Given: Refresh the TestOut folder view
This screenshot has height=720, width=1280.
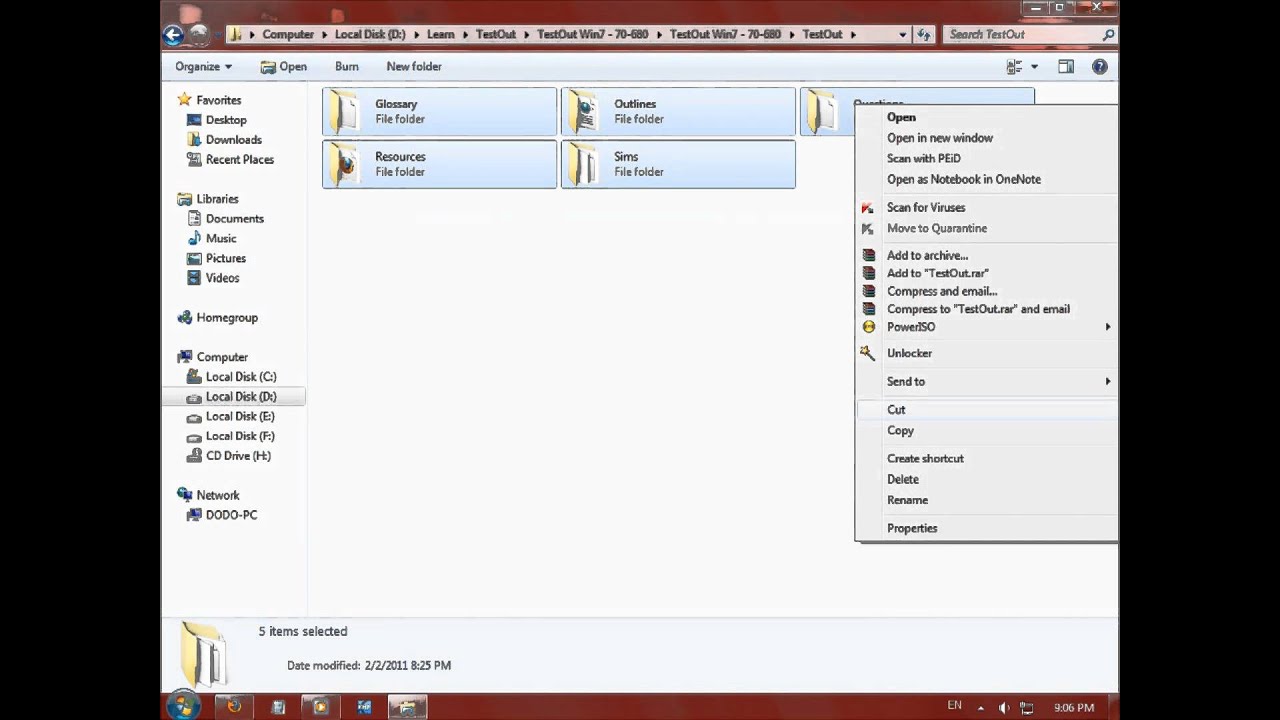Looking at the screenshot, I should pos(924,35).
